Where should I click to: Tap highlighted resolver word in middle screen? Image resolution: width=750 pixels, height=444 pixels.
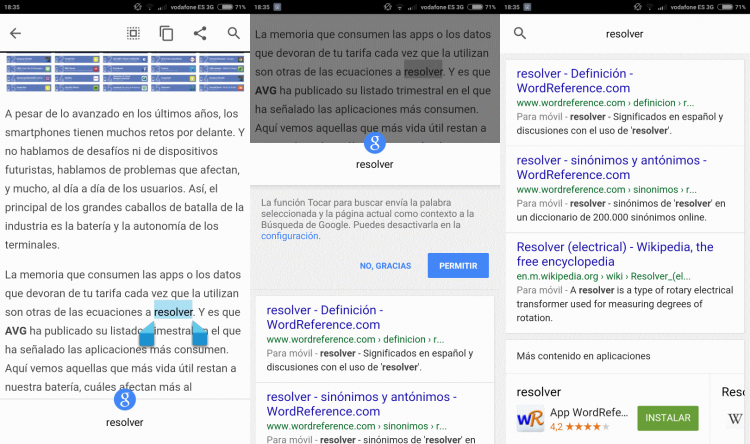coord(423,72)
